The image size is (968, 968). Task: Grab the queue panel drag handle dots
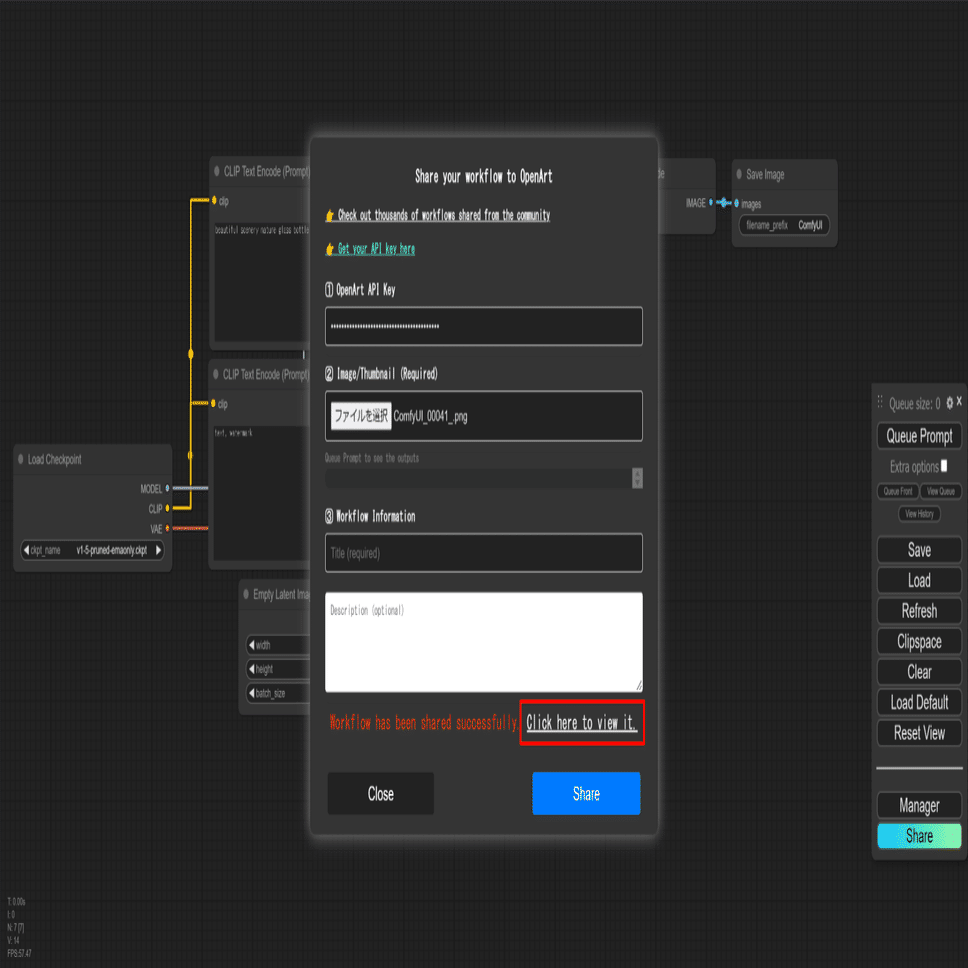coord(880,402)
